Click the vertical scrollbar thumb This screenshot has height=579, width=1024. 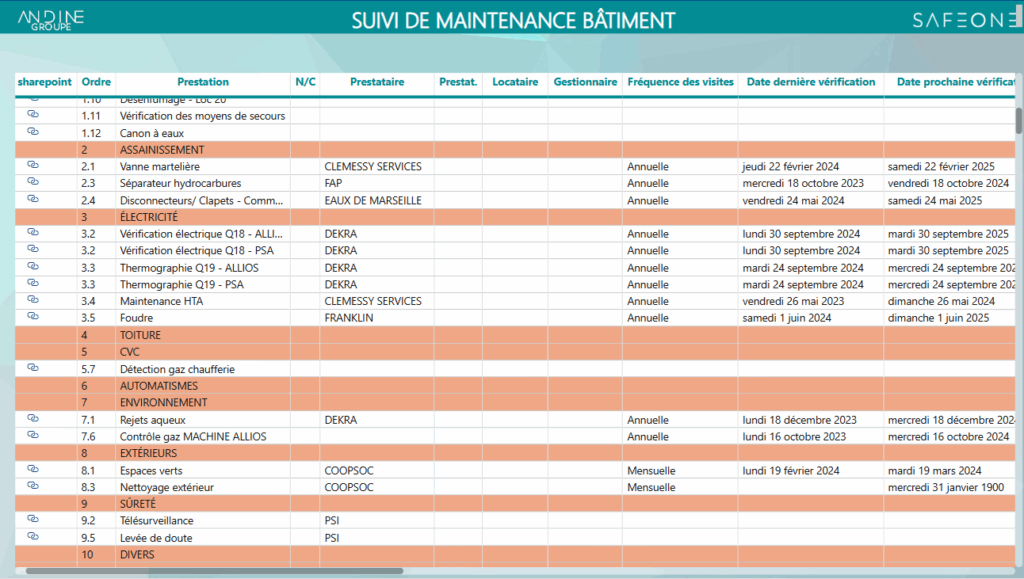pyautogui.click(x=1019, y=121)
